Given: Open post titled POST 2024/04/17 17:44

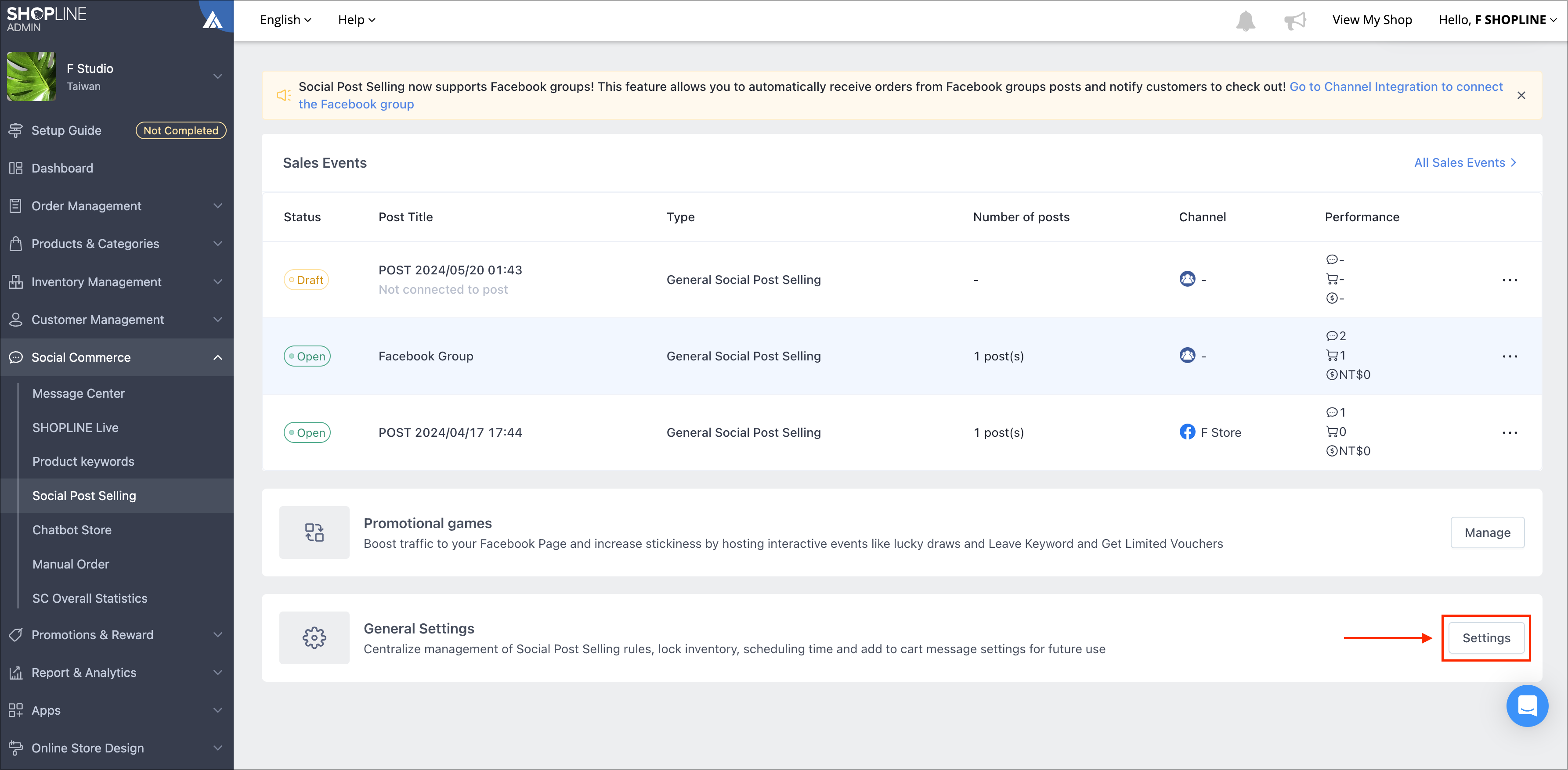Looking at the screenshot, I should (x=450, y=432).
